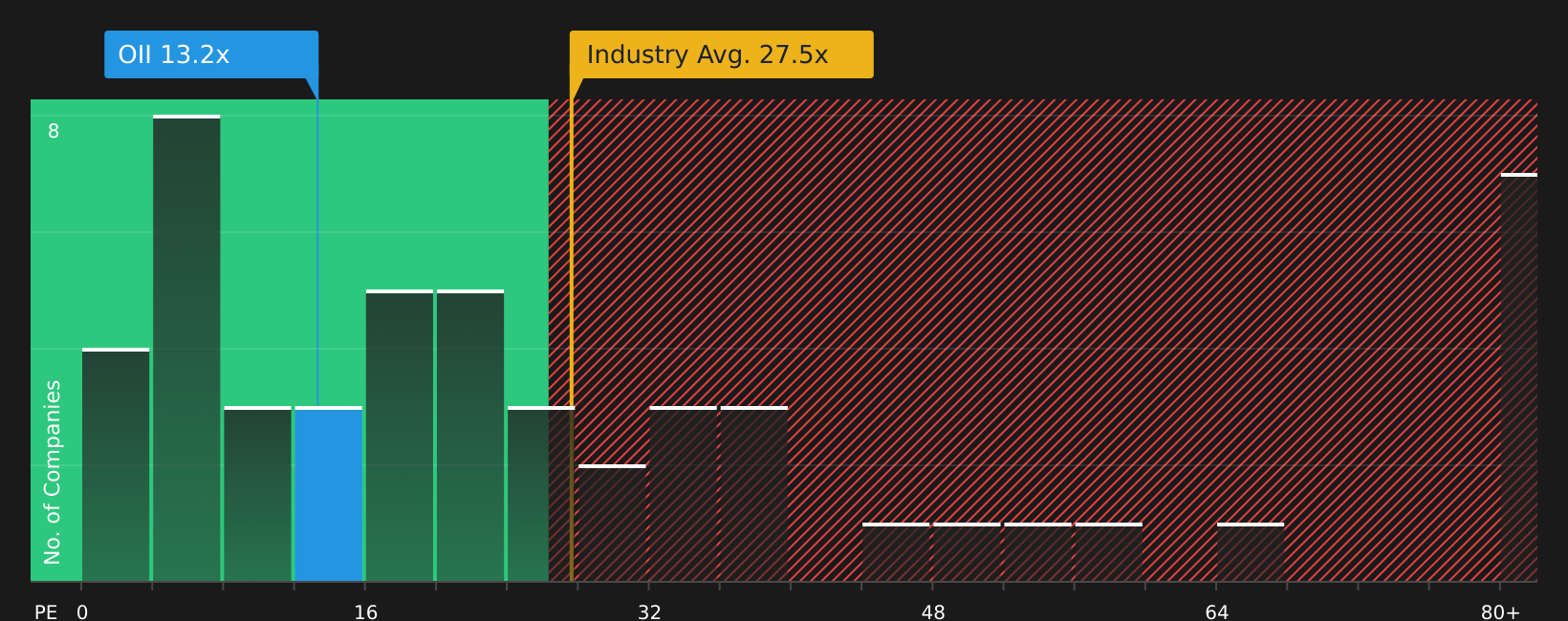Image resolution: width=1568 pixels, height=621 pixels.
Task: Click the yellow Industry Avg. 27.5x label
Action: tap(722, 54)
